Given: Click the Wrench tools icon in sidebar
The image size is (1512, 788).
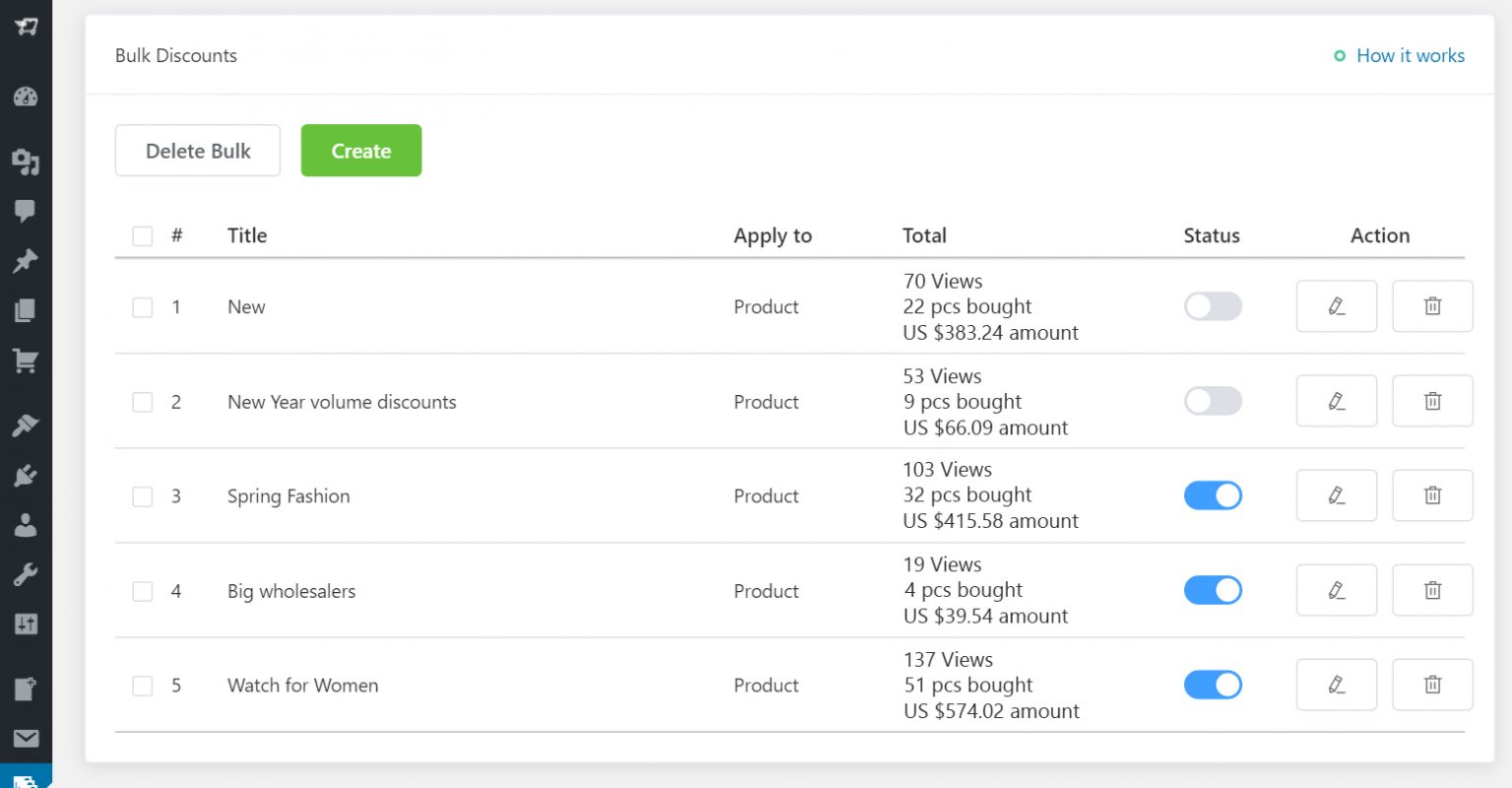Looking at the screenshot, I should coord(25,574).
